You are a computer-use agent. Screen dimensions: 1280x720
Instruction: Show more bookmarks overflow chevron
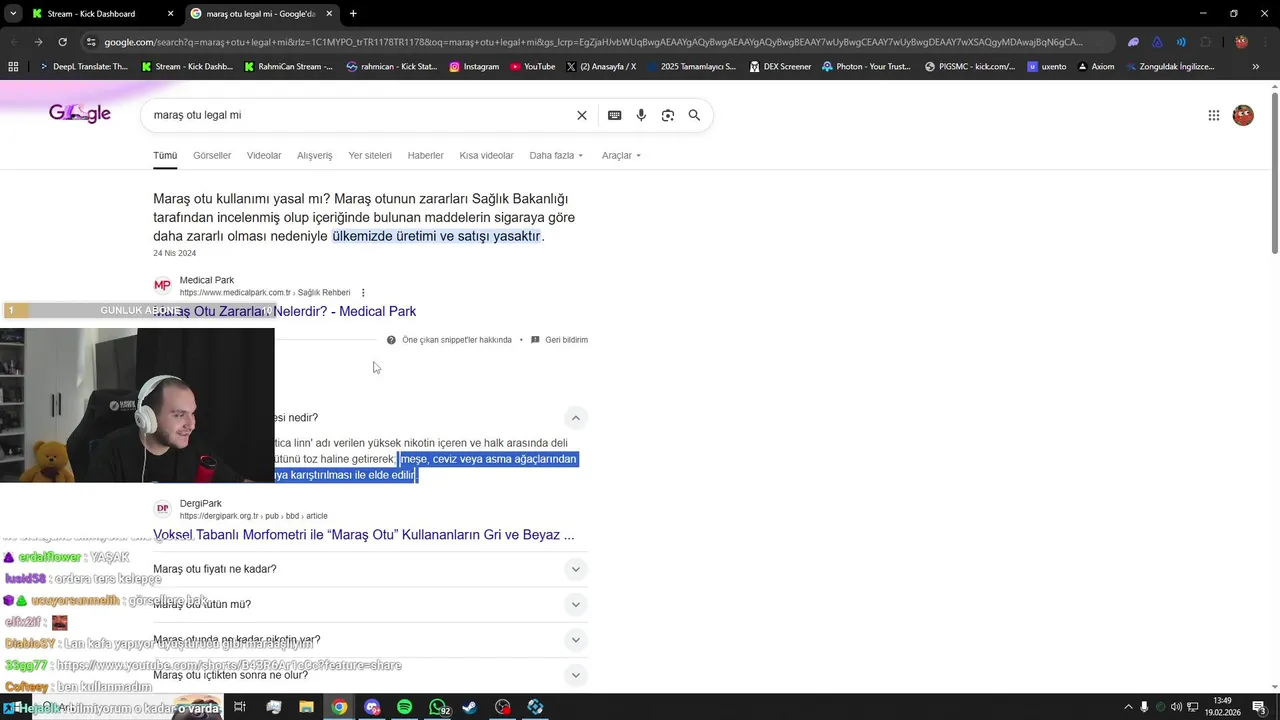coord(1255,67)
